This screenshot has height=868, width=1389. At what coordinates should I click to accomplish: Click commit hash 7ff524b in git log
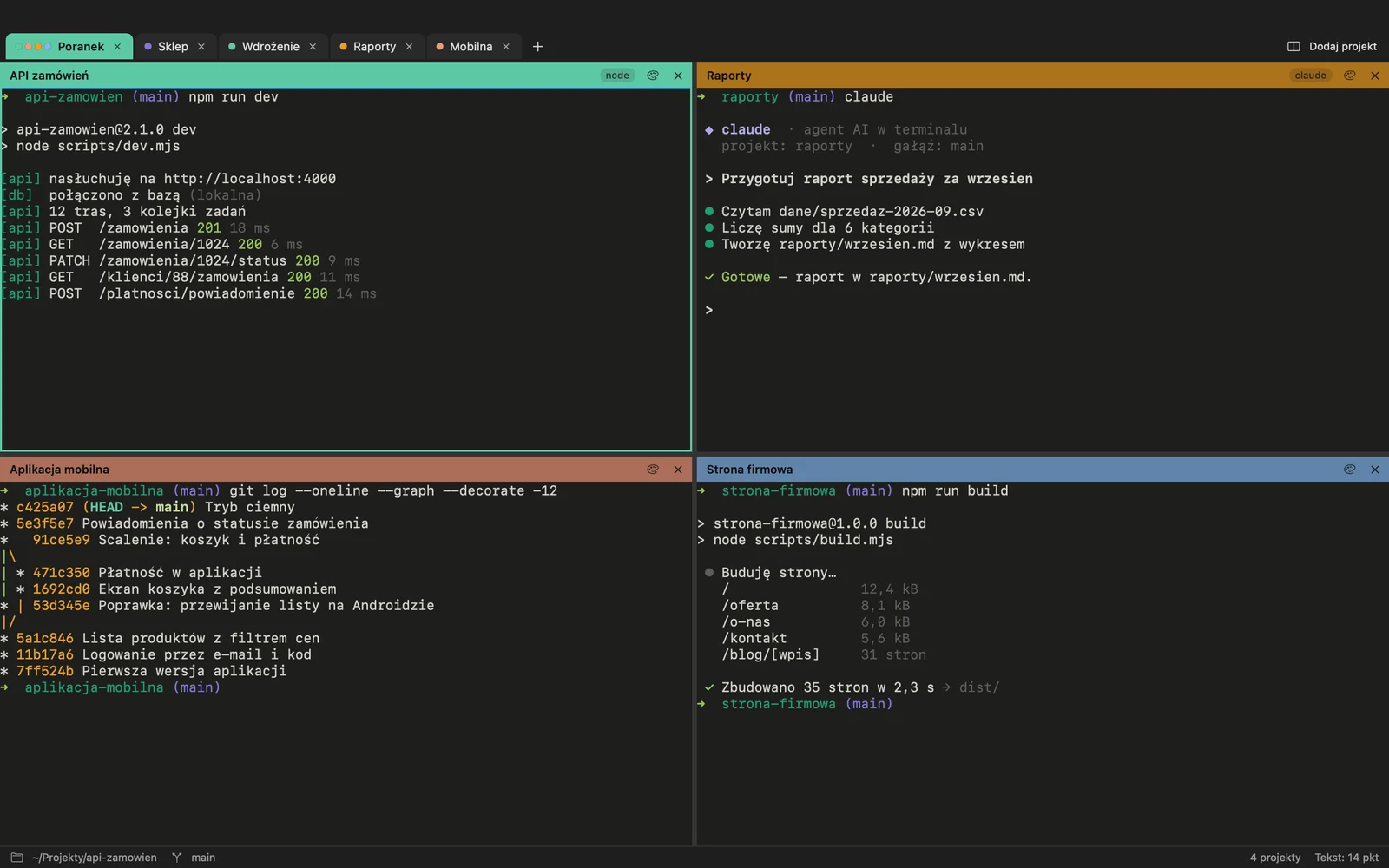coord(45,671)
